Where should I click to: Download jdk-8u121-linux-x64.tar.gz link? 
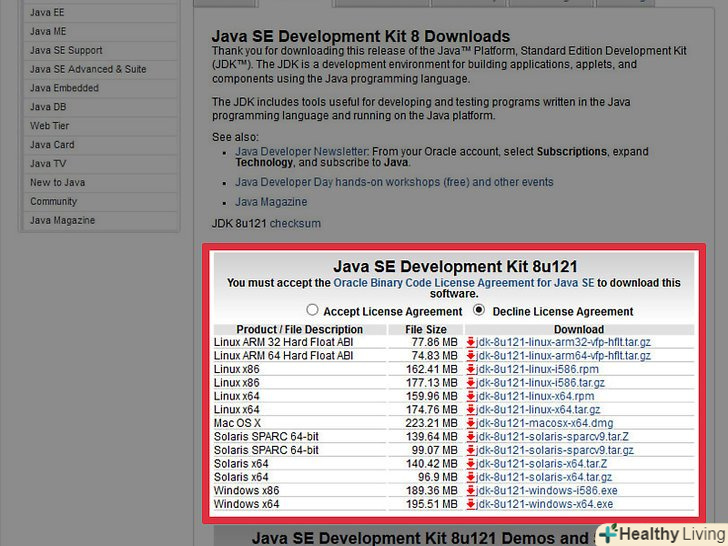(539, 410)
